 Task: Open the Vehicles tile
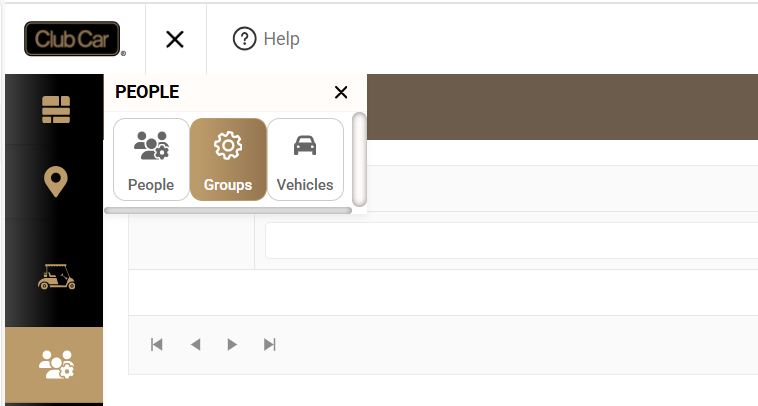point(305,160)
